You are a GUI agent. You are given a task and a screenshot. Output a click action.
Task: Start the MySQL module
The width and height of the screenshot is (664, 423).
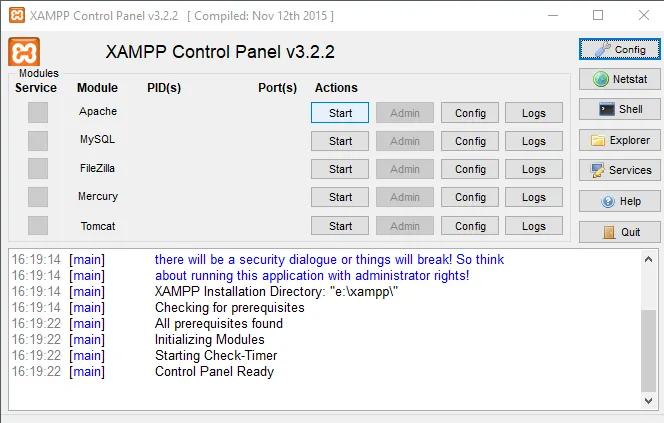(340, 141)
